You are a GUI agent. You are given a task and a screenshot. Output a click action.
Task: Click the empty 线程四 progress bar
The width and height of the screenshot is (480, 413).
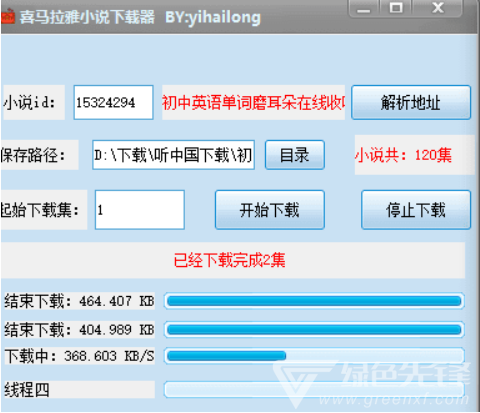coord(314,390)
